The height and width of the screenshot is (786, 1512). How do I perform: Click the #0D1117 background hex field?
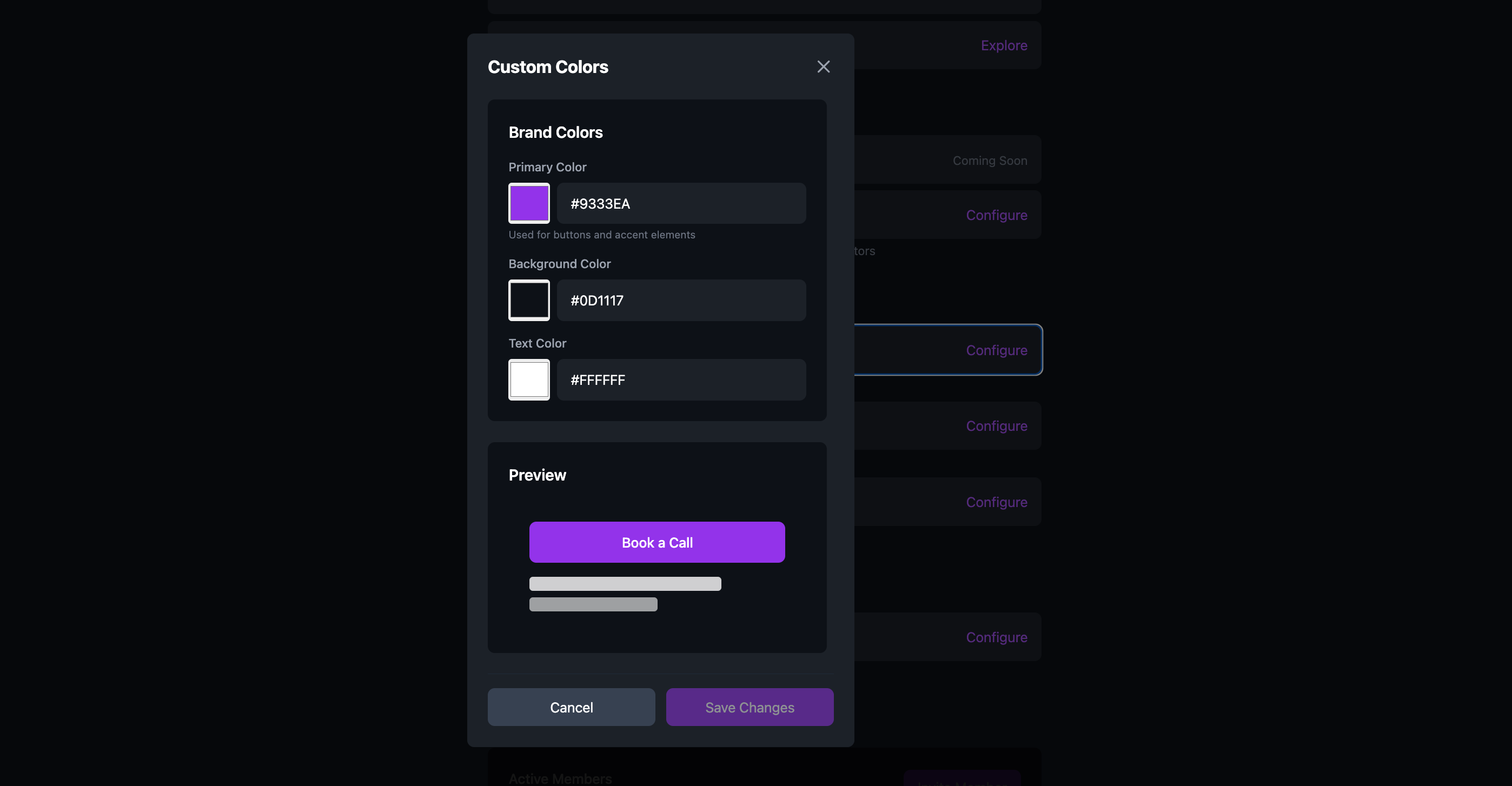pos(681,299)
